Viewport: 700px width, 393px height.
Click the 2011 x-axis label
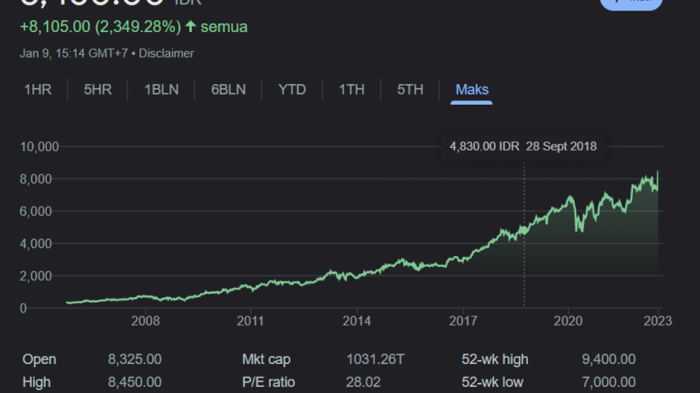pyautogui.click(x=250, y=321)
